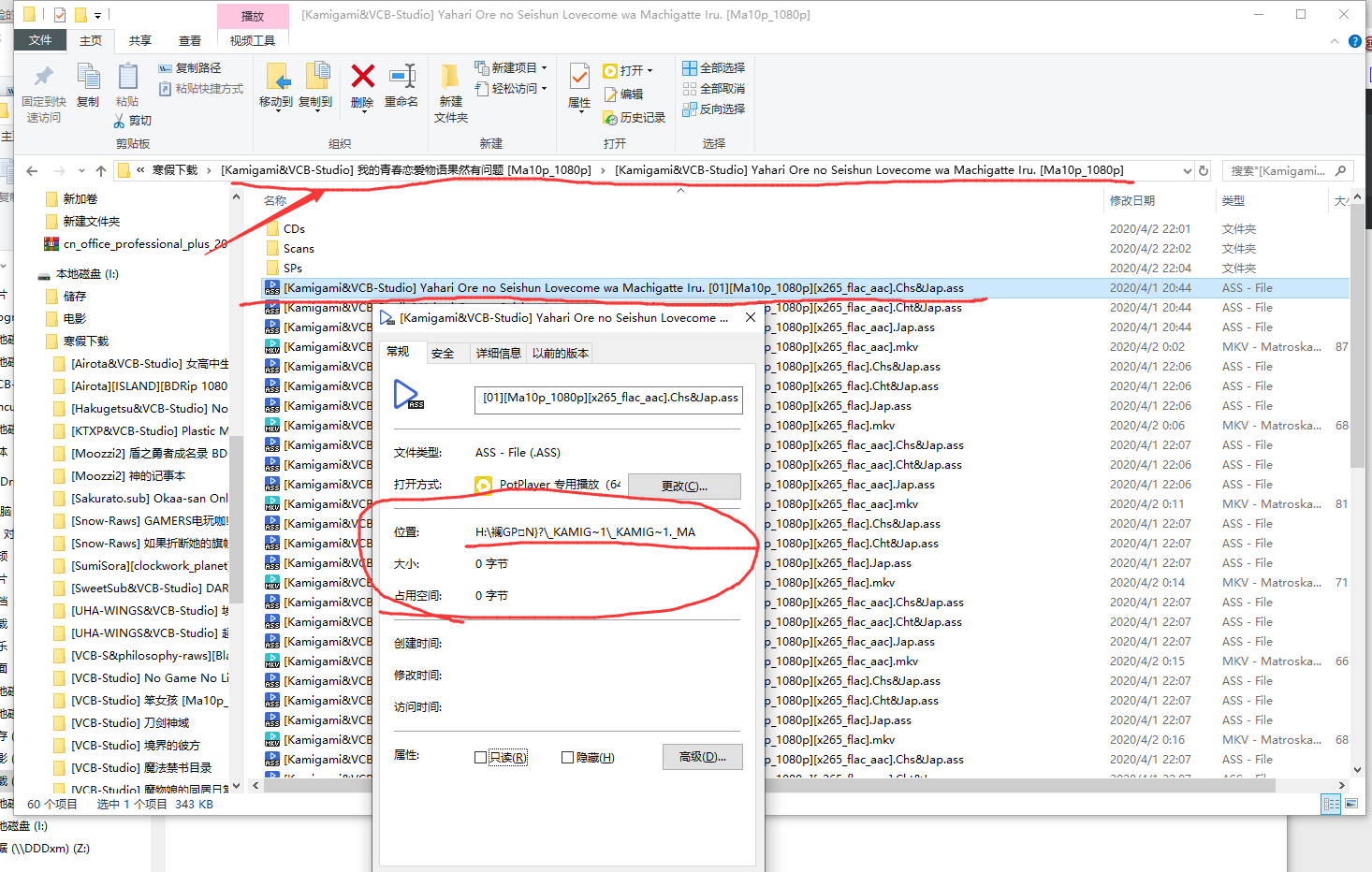Screen dimensions: 1372x872
Task: Switch to the 共享 (Share) ribbon tab
Action: [x=140, y=40]
